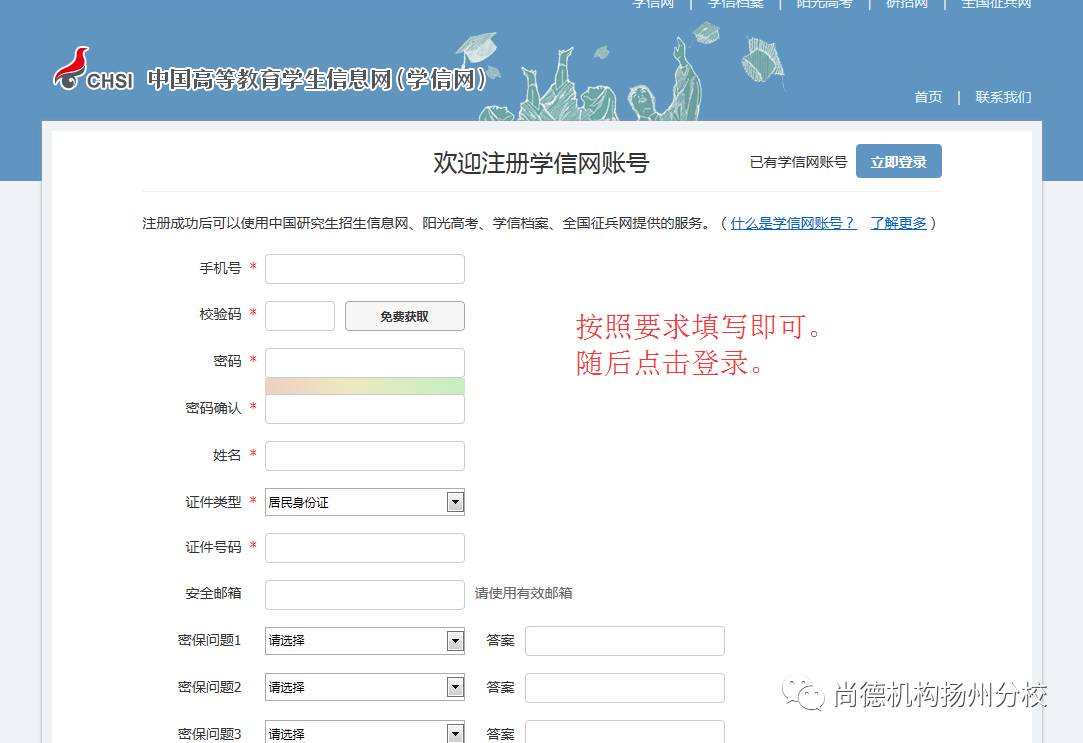Open the 什么是学信网账号？ link
Screen dimensions: 1083x743
coord(793,223)
